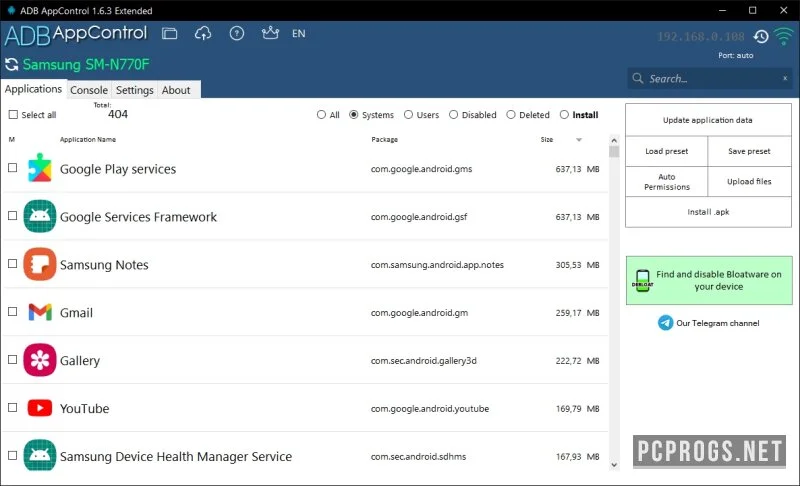
Task: Tick checkbox for Google Services Framework
Action: (13, 216)
